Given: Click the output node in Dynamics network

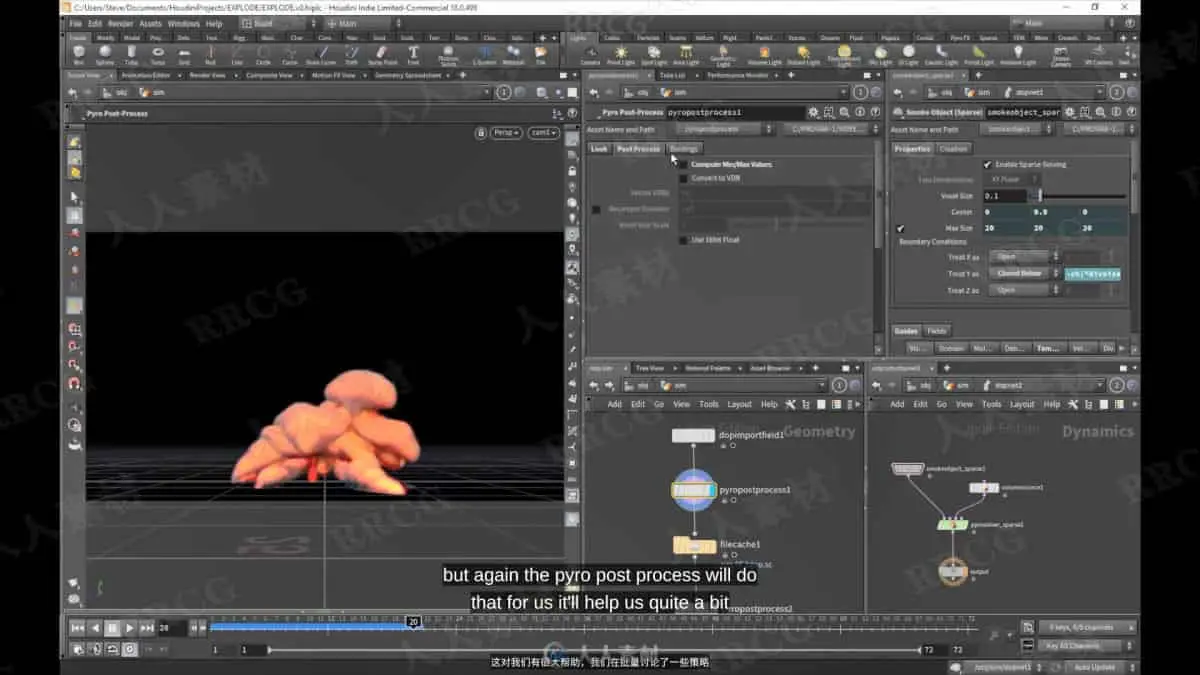Looking at the screenshot, I should [952, 571].
